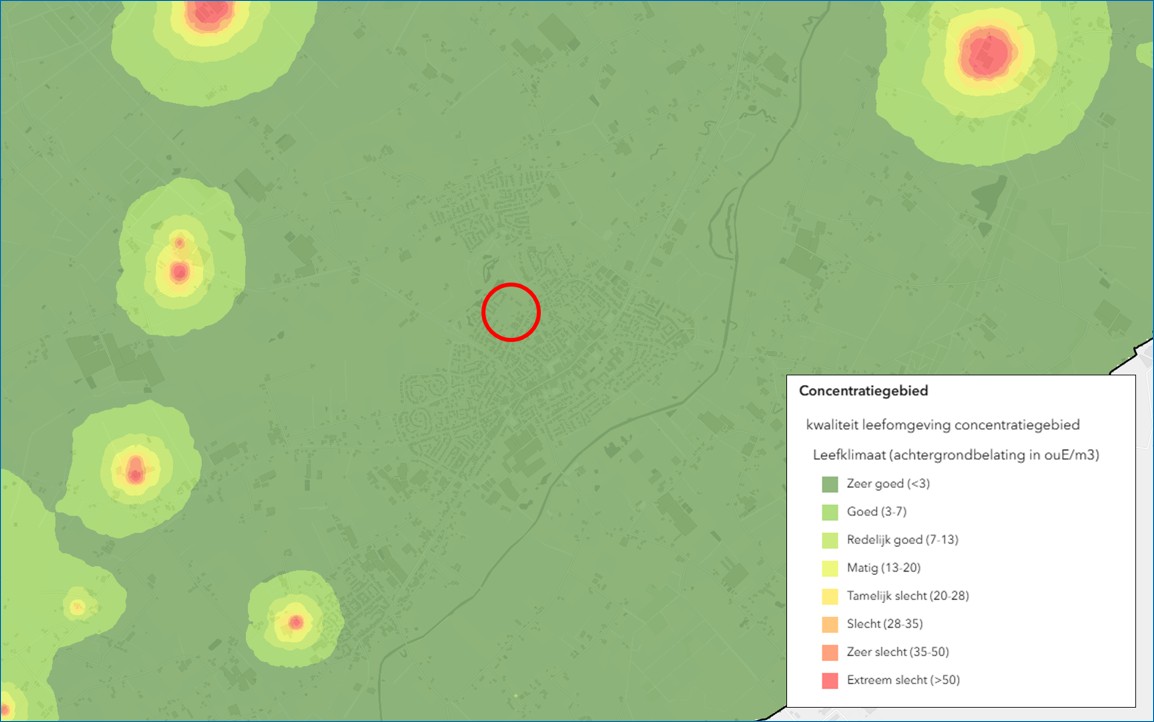The image size is (1154, 722).
Task: Click the 'Extreem slecht (>50)' red swatch
Action: point(829,680)
